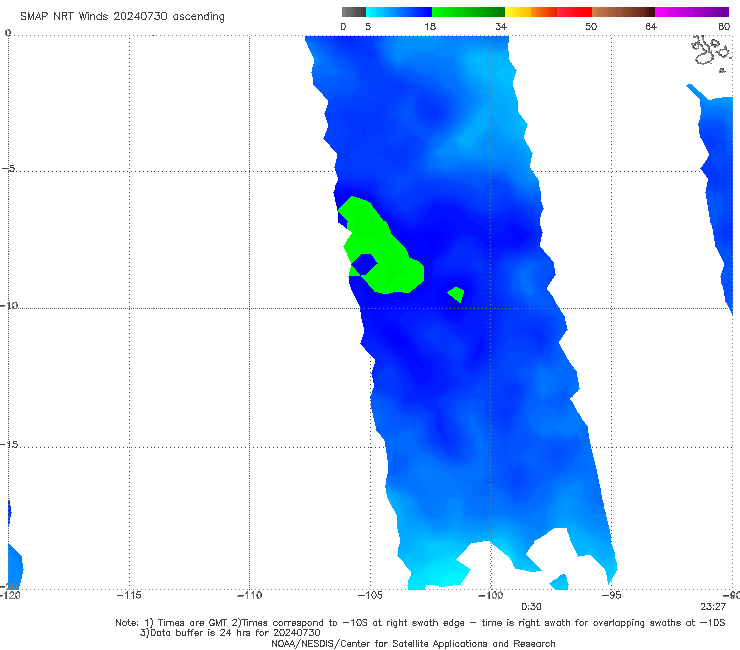The height and width of the screenshot is (650, 740).
Task: Click the green segment of the wind color bar
Action: tap(468, 12)
